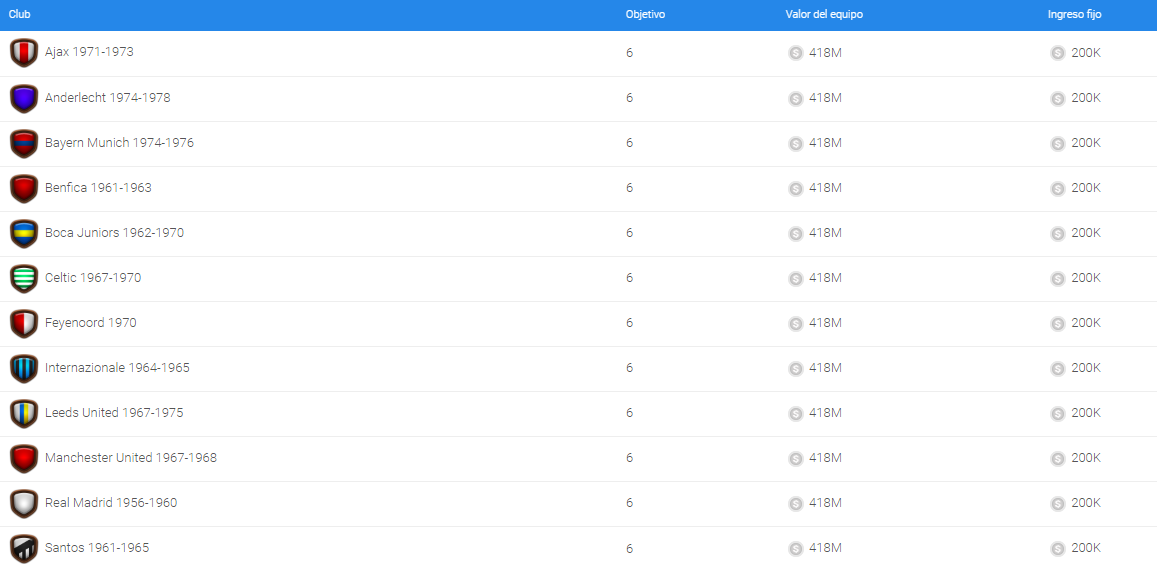The height and width of the screenshot is (570, 1157).
Task: Sort by the Club column header
Action: (19, 14)
